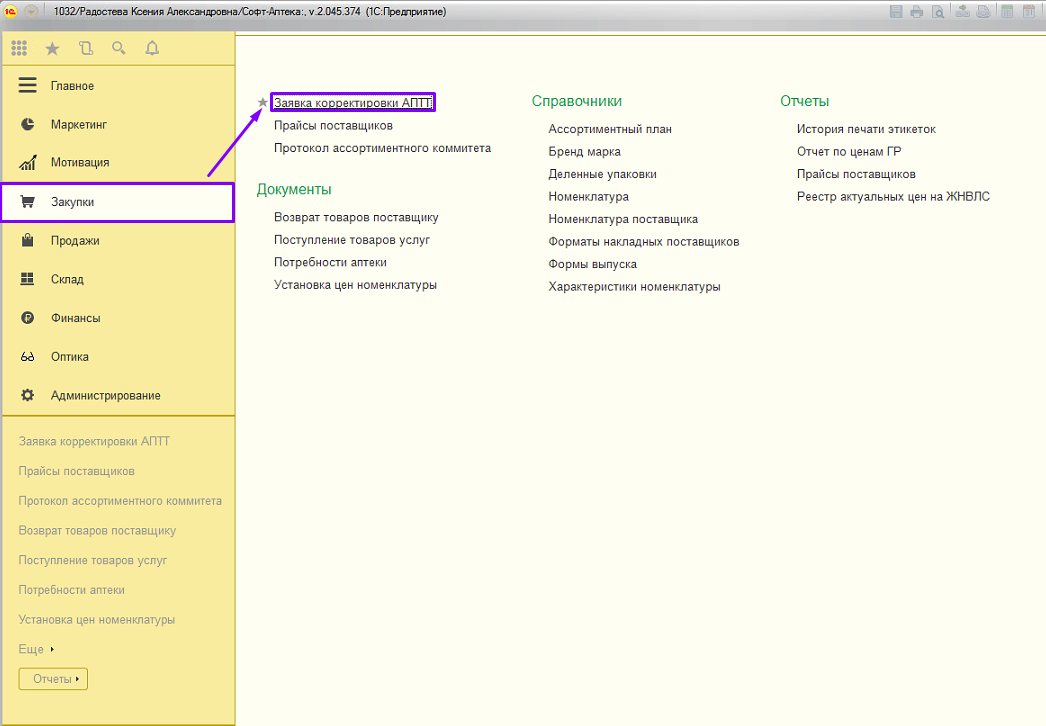
Task: Open the notifications bell icon
Action: (x=152, y=48)
